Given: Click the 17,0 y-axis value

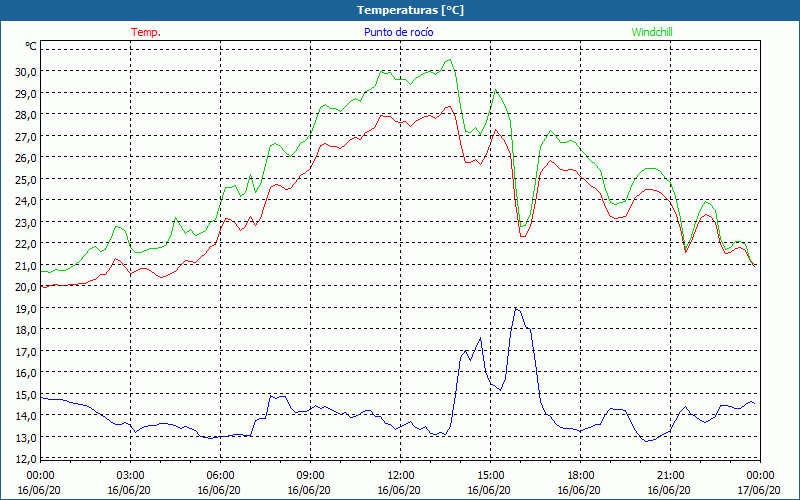Looking at the screenshot, I should click(x=26, y=352).
